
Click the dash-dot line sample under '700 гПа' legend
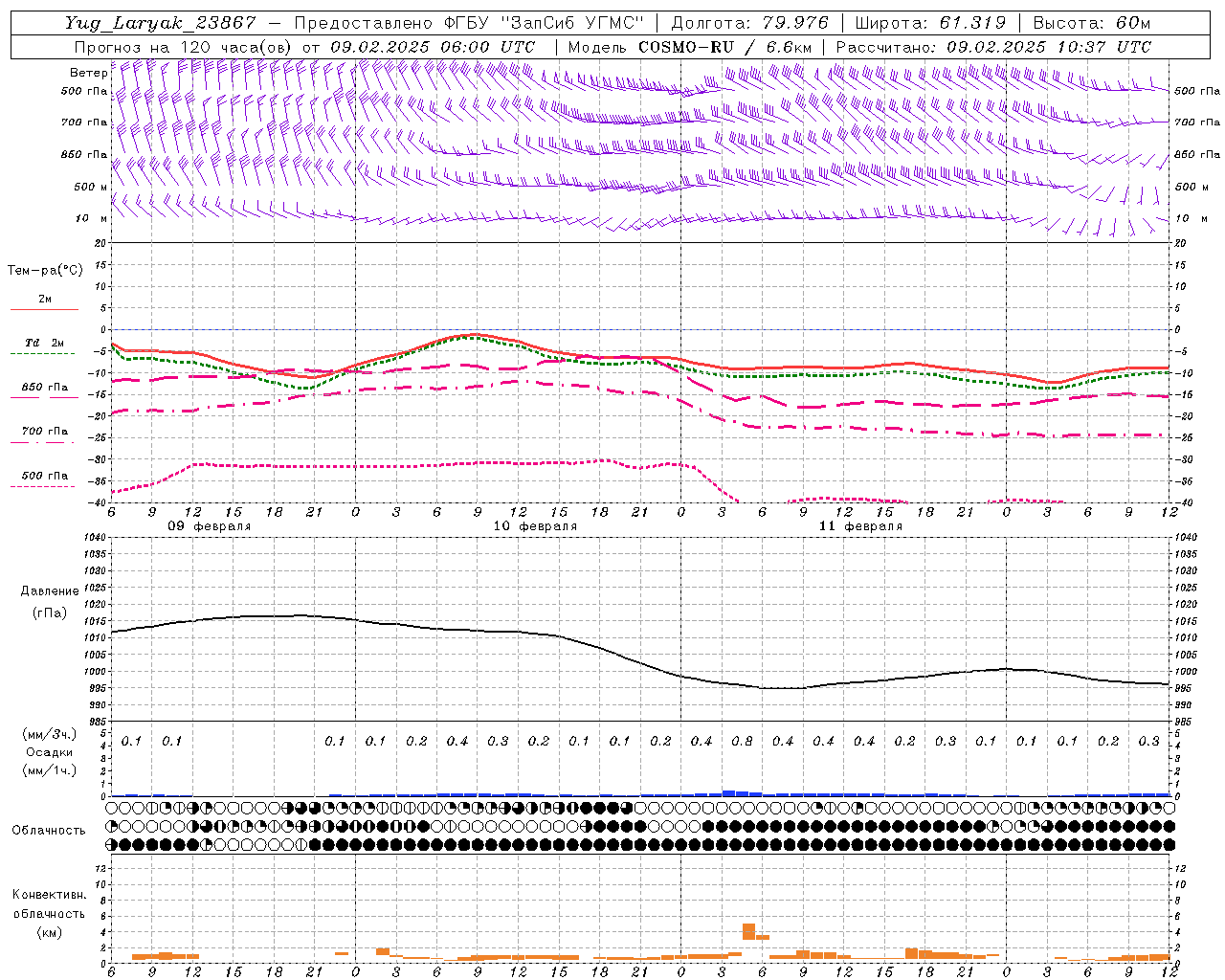[42, 442]
